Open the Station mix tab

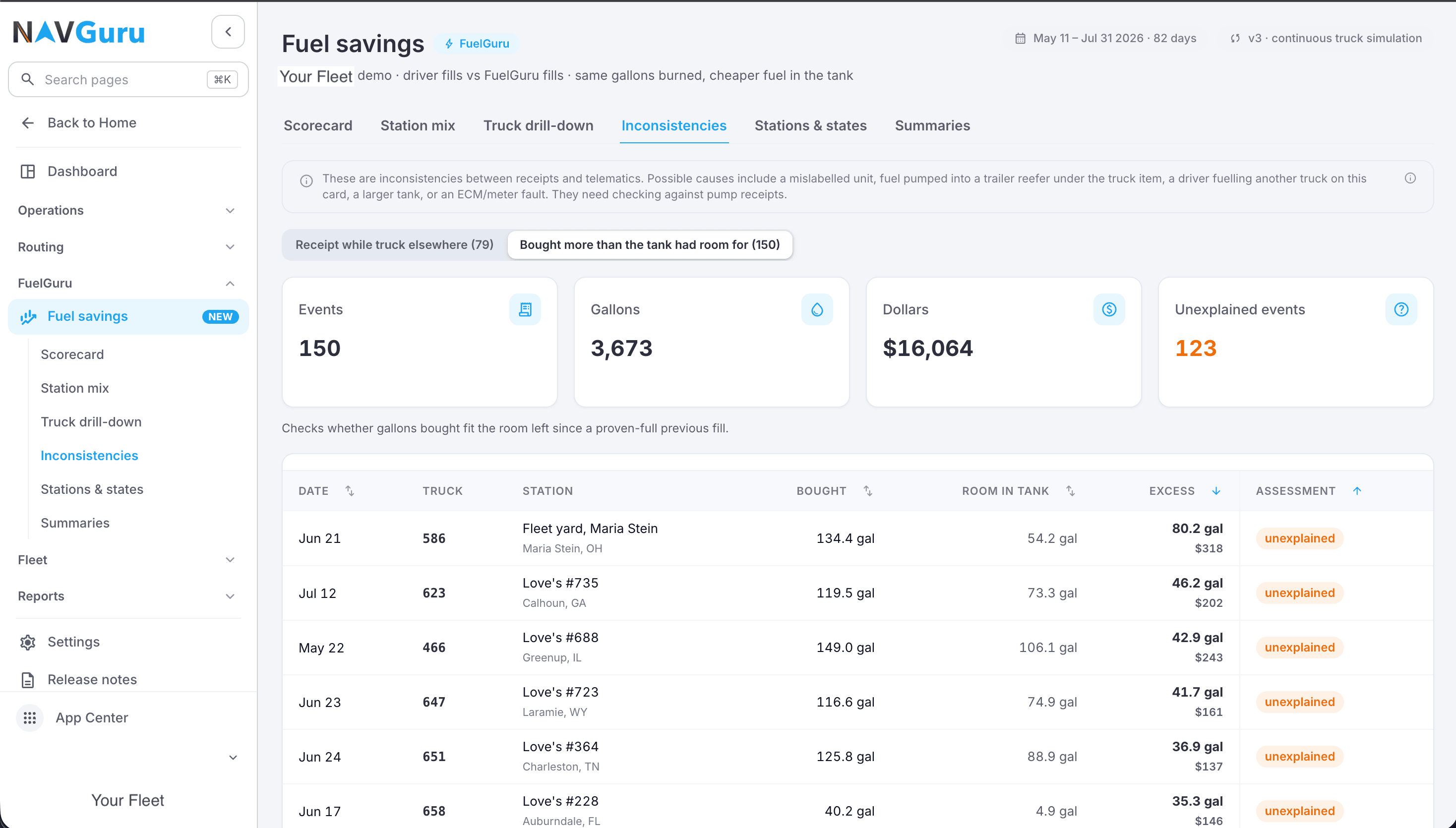418,125
